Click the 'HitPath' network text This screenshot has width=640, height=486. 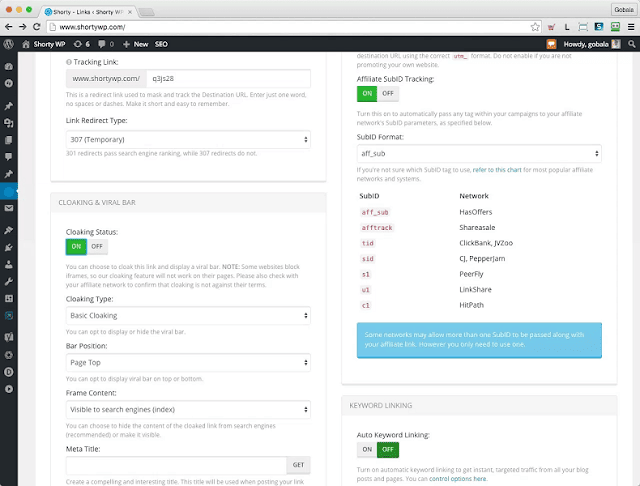[x=471, y=305]
